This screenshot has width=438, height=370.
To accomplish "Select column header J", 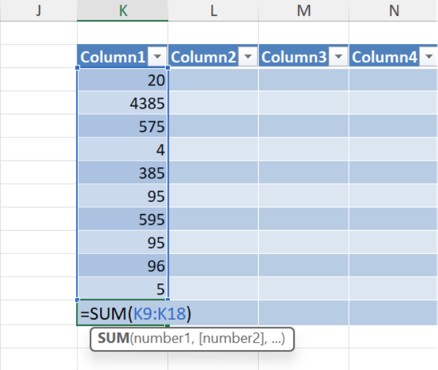I will tap(39, 11).
